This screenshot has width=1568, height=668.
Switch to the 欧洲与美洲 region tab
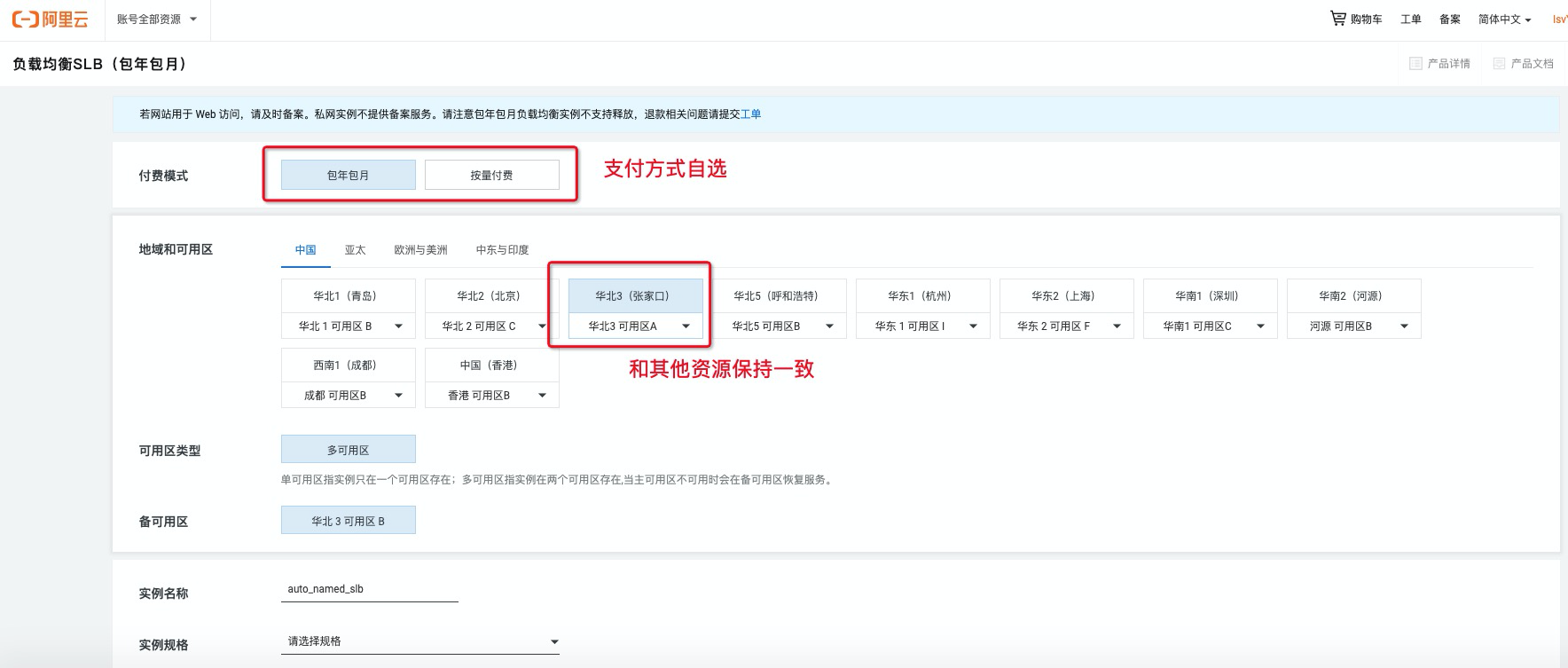421,250
